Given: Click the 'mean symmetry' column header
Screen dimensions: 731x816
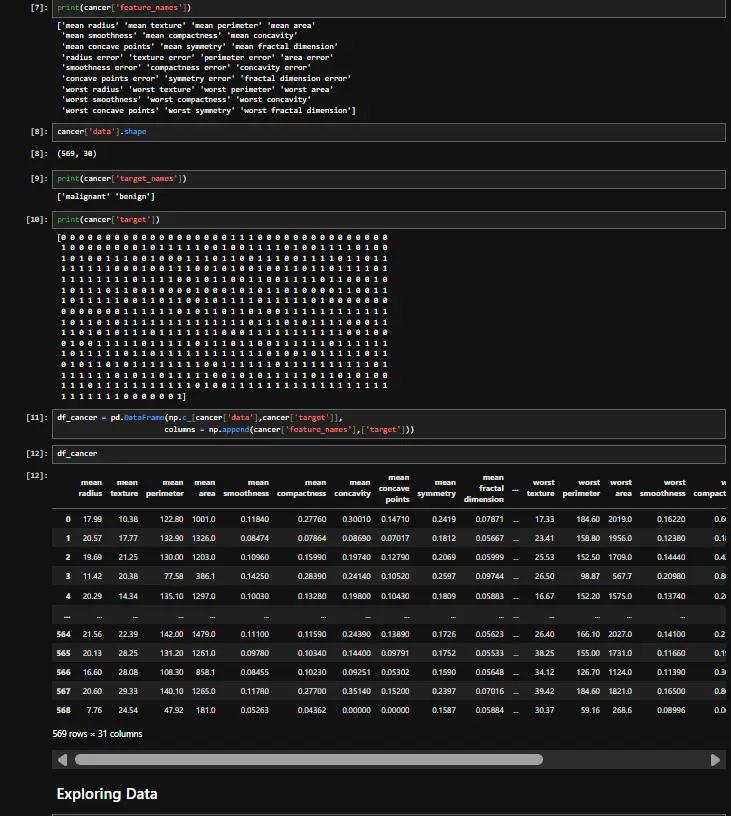Looking at the screenshot, I should pos(437,488).
